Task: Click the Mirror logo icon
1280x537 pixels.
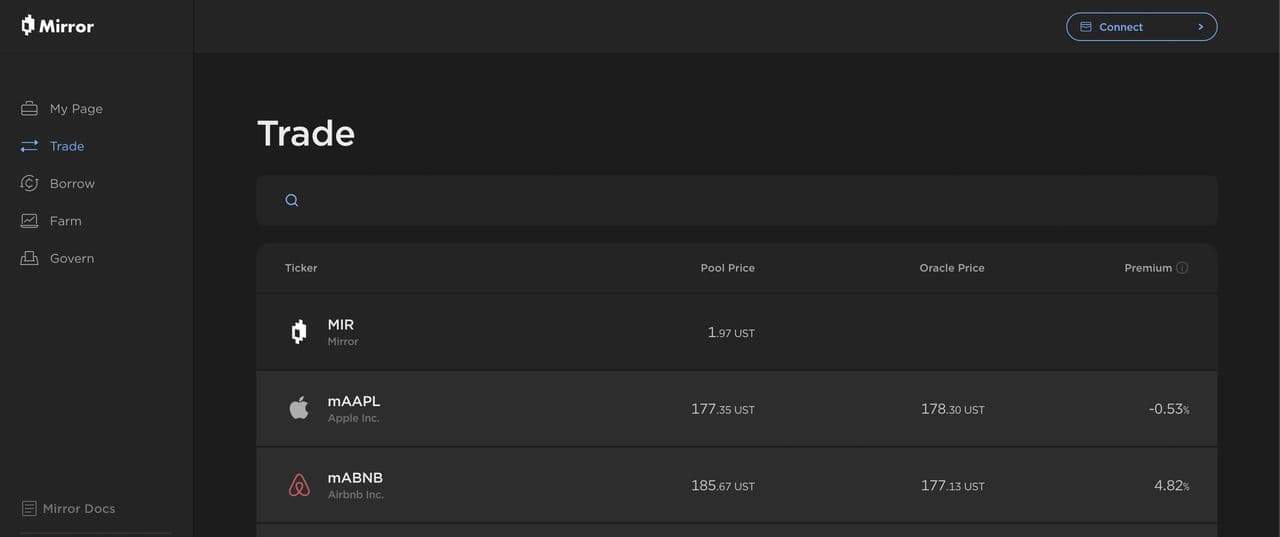Action: pos(28,26)
